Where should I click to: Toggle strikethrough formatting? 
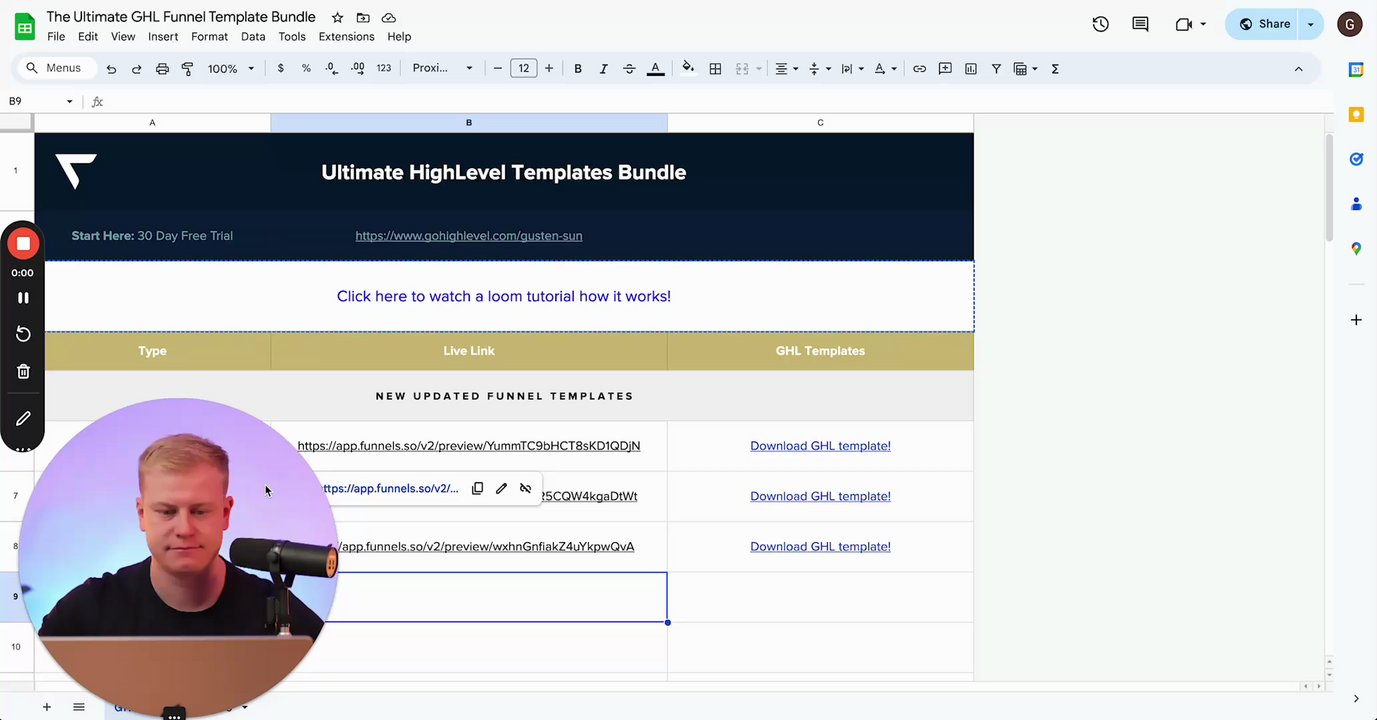click(629, 69)
